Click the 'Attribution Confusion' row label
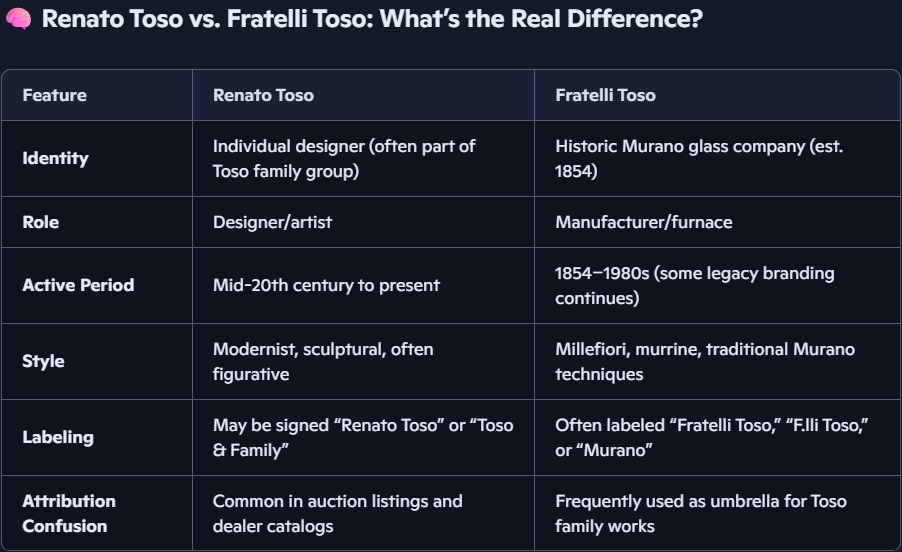 click(69, 513)
